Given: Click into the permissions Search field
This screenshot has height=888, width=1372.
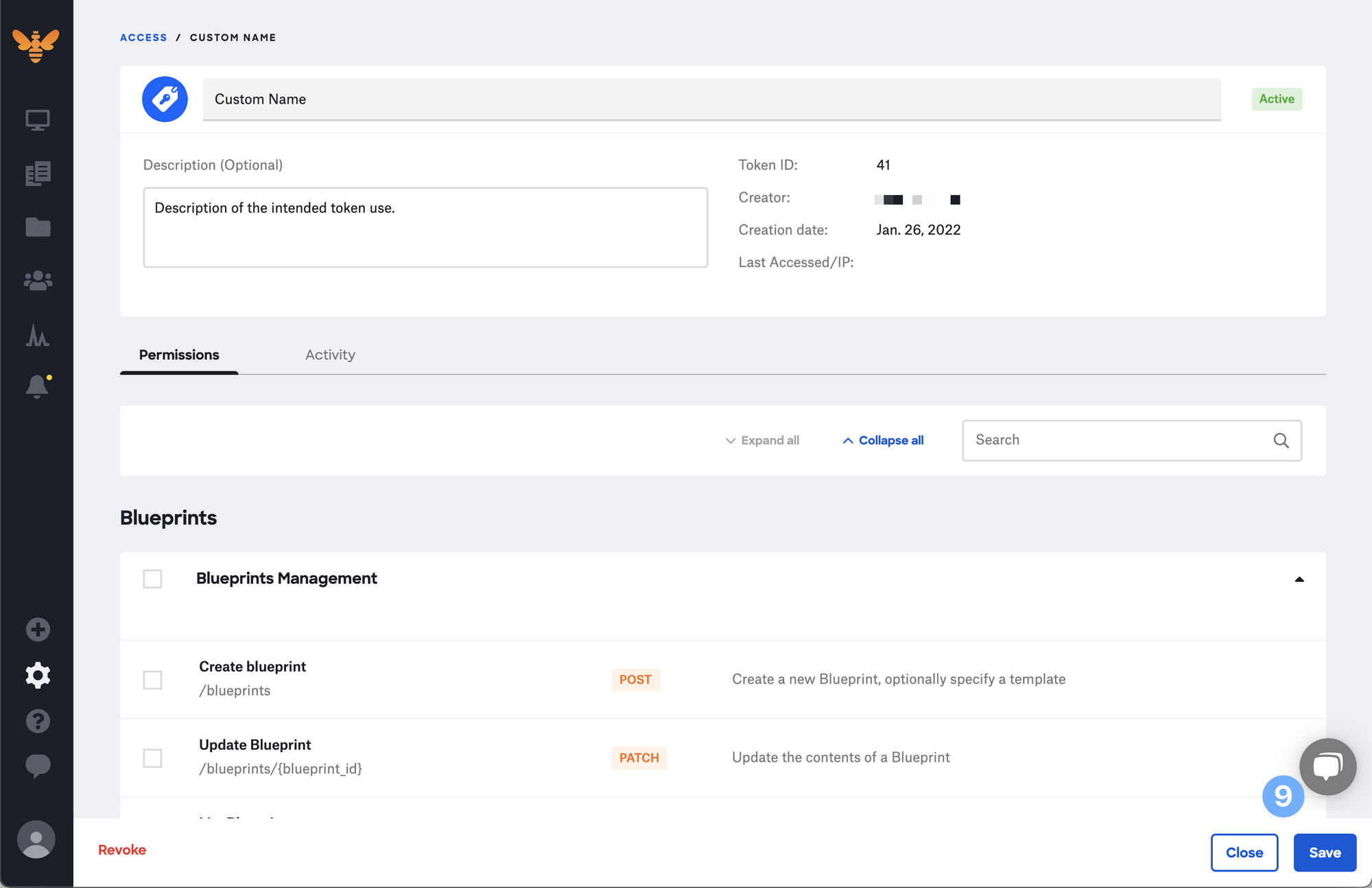Looking at the screenshot, I should click(x=1118, y=441).
